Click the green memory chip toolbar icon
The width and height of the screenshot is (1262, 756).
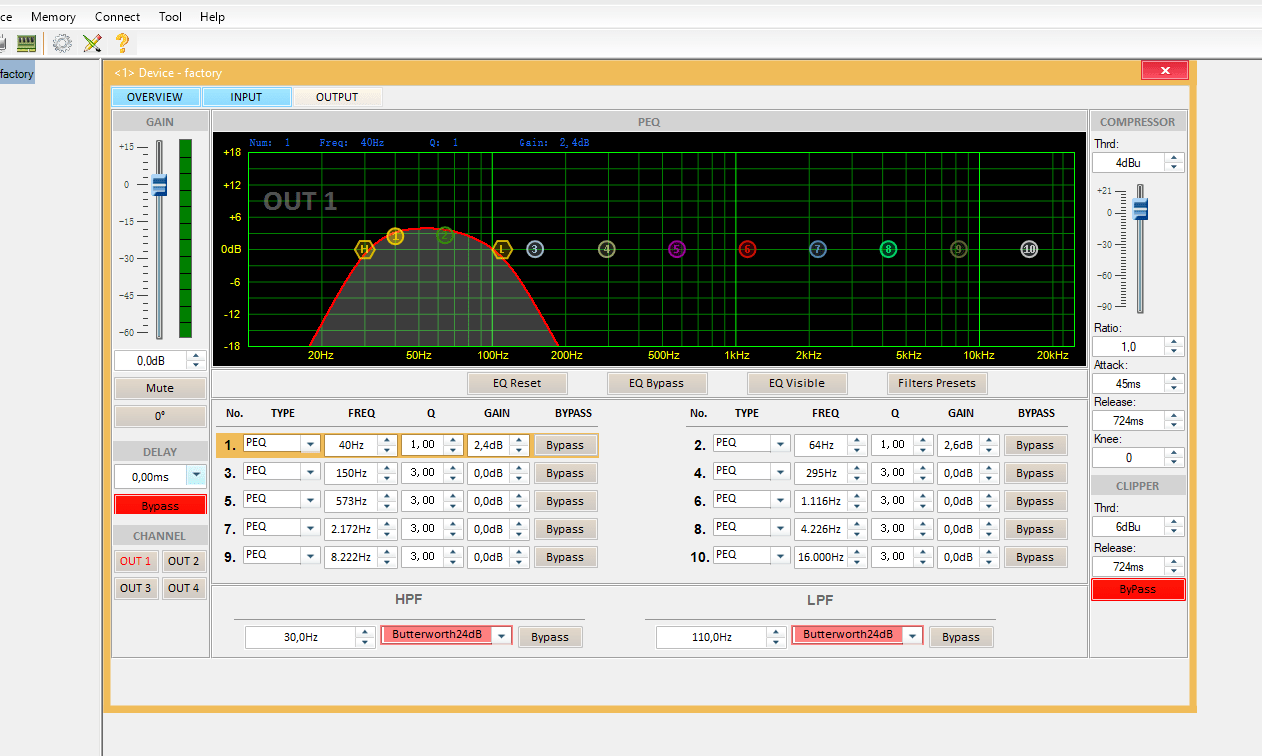coord(27,43)
